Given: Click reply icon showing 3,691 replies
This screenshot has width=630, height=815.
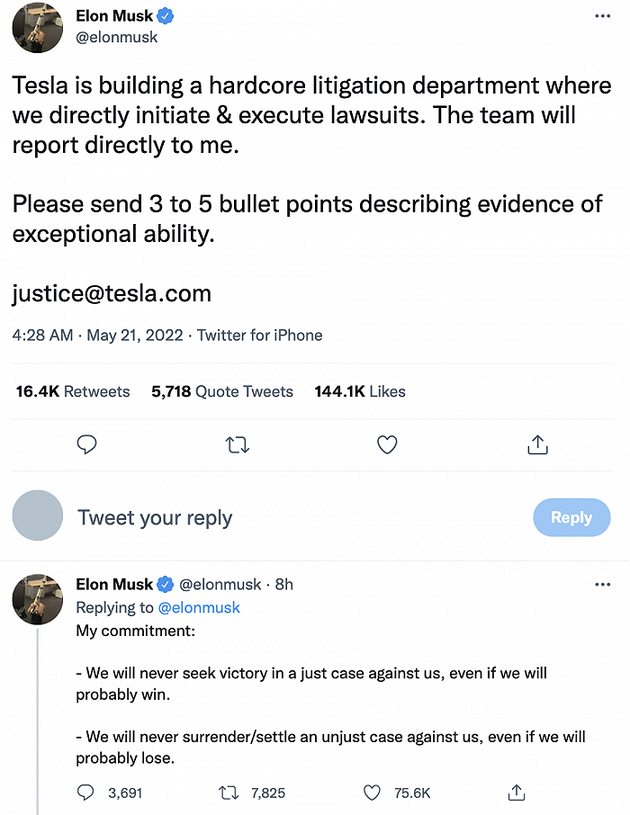Looking at the screenshot, I should pos(88,792).
